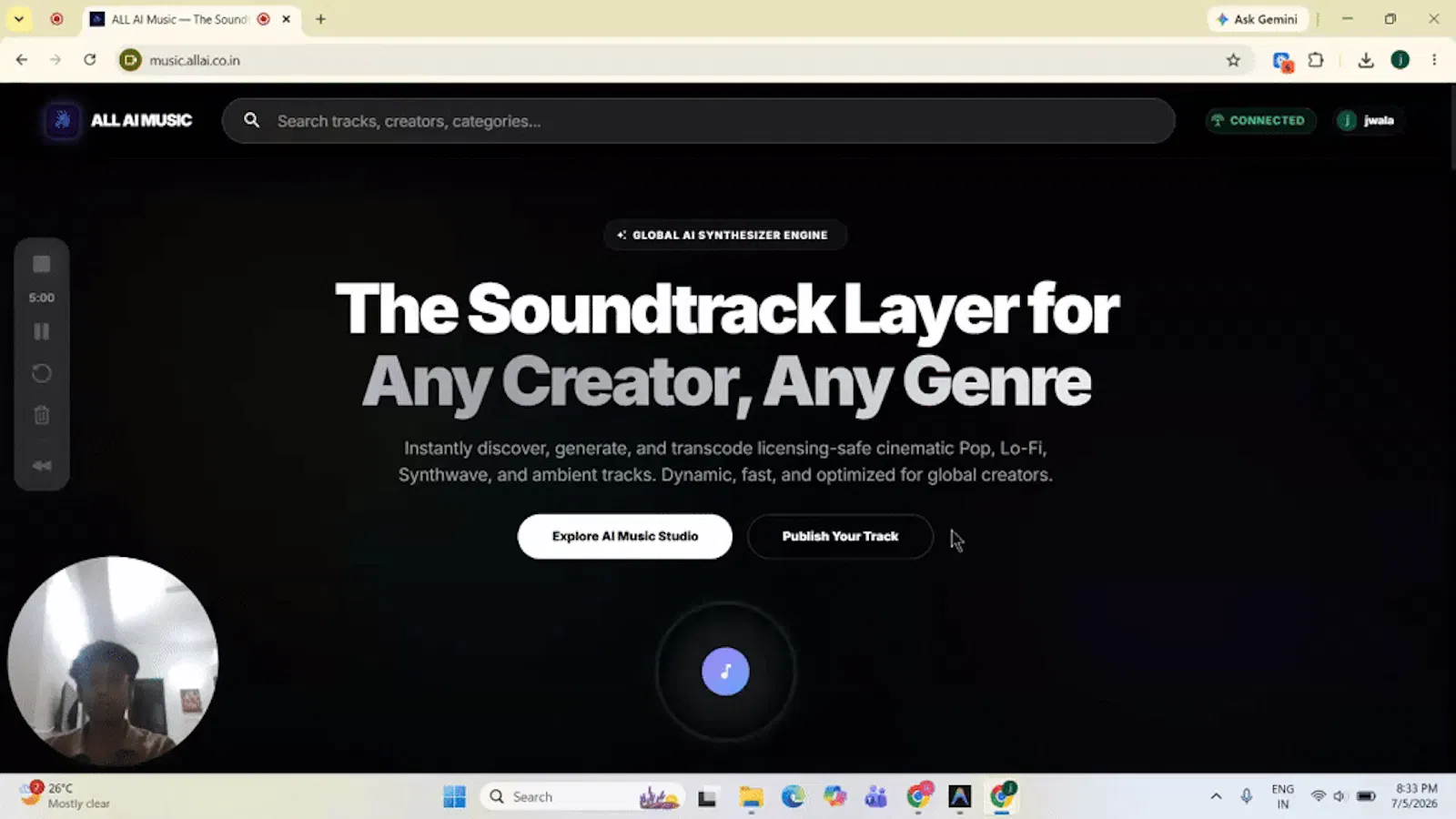Bookmark this page with the star icon
Screen dimensions: 1456x819
tap(1233, 60)
